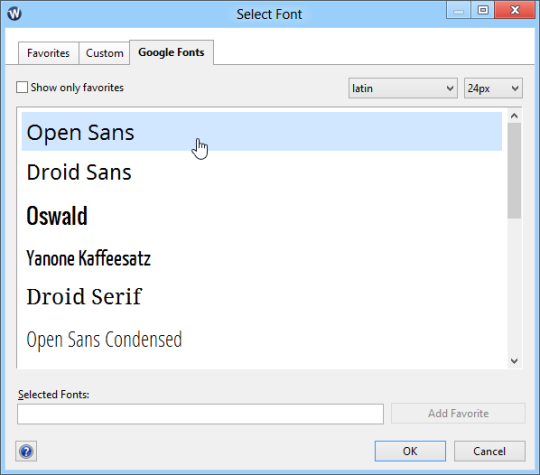This screenshot has height=475, width=540.
Task: Open the latin subset dropdown
Action: tap(403, 89)
